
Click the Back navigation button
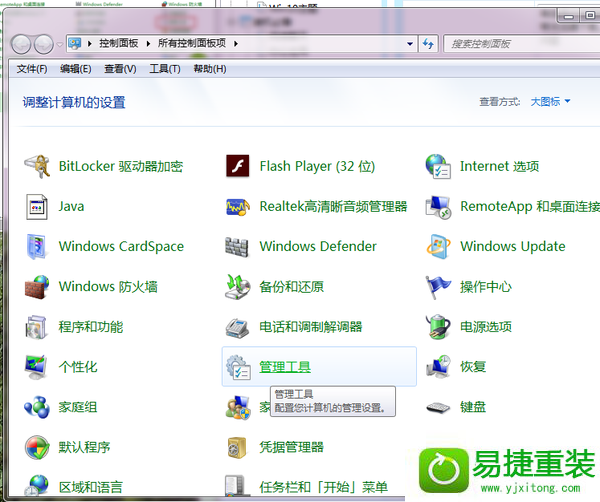21,44
